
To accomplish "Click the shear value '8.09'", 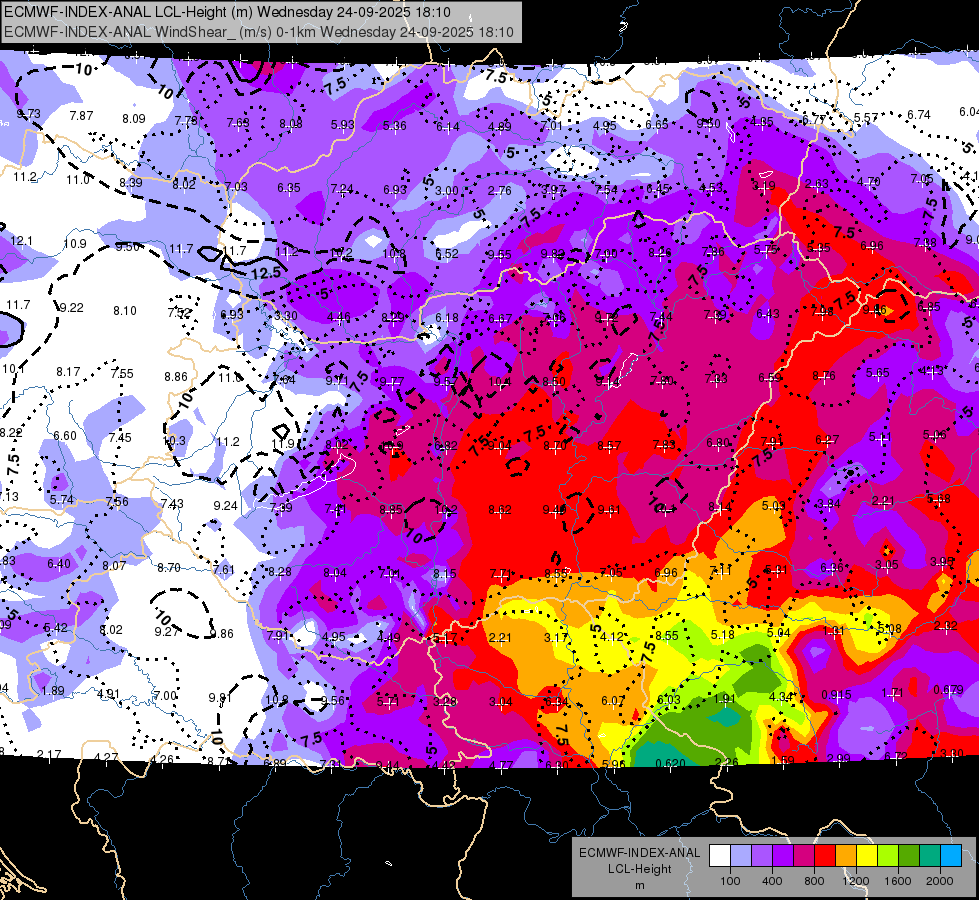I will (134, 119).
